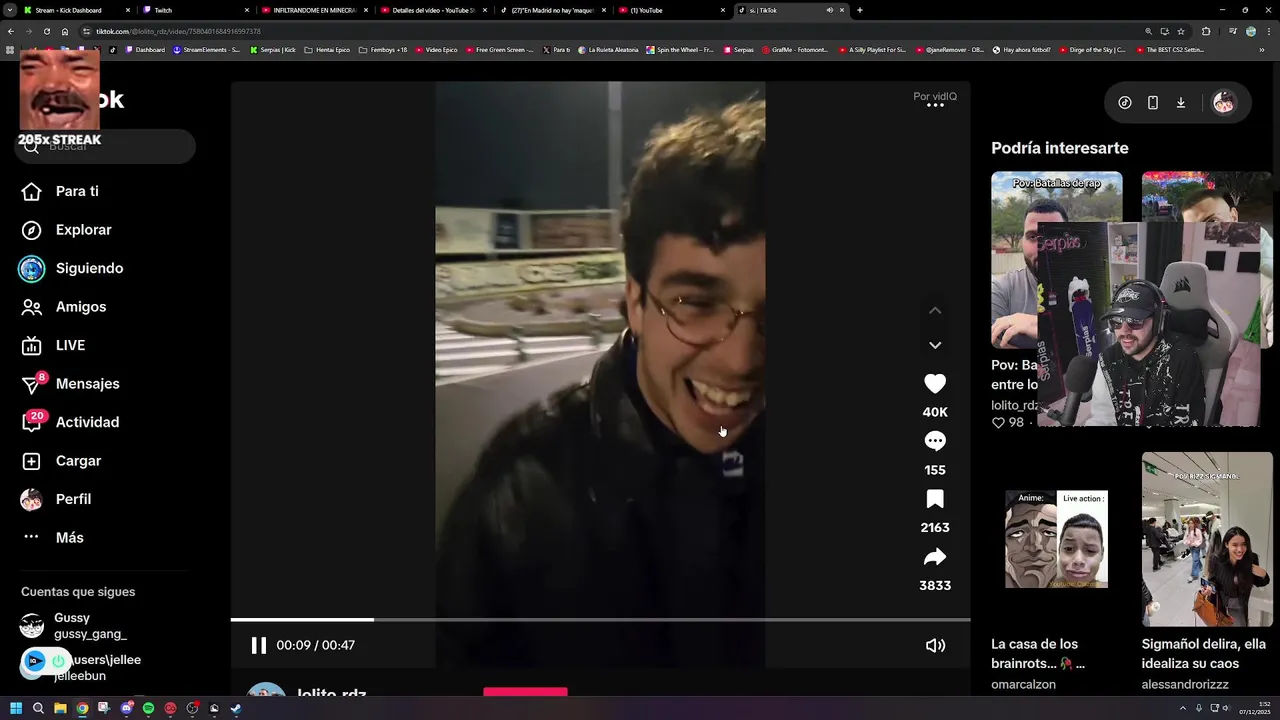Open a new browser tab
The height and width of the screenshot is (720, 1280).
click(x=860, y=10)
